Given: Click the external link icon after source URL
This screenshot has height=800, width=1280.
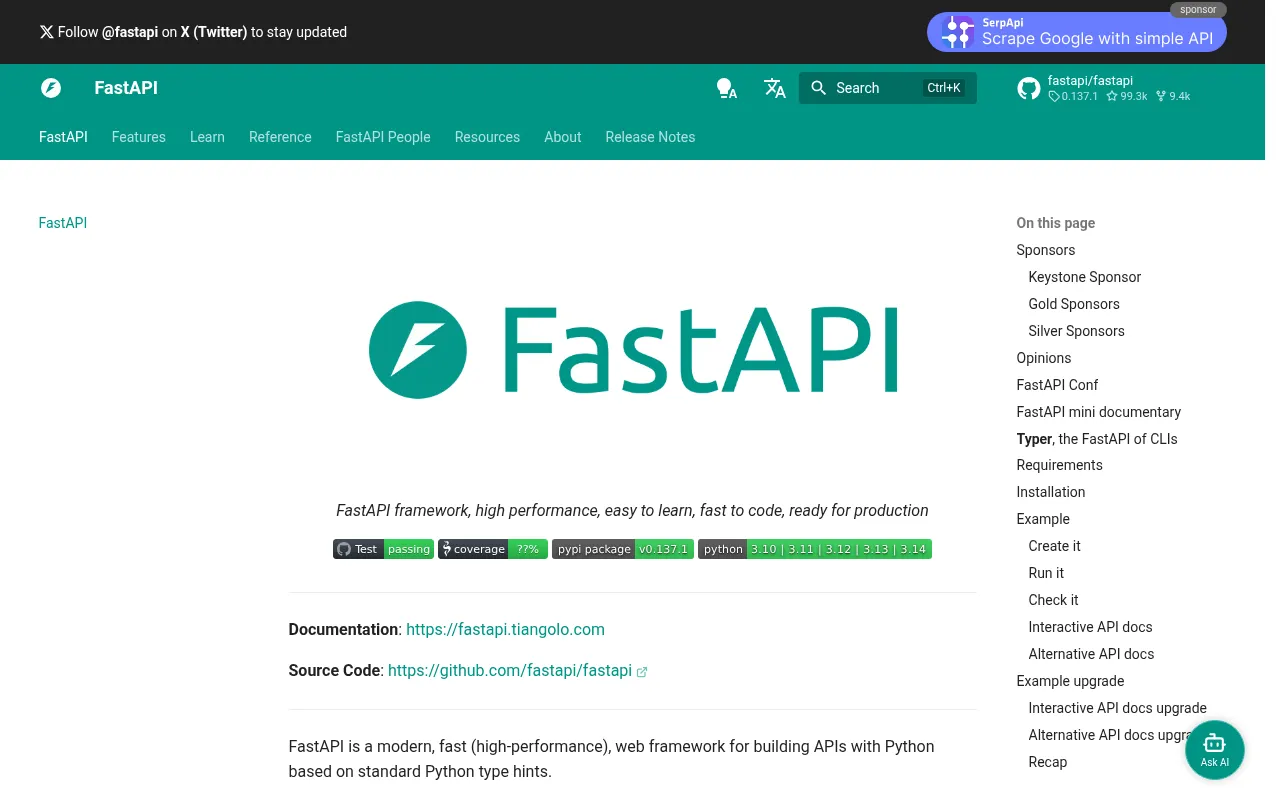Looking at the screenshot, I should coord(642,672).
